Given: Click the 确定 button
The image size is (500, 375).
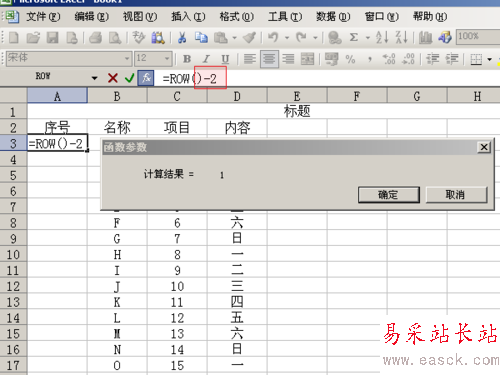Looking at the screenshot, I should (389, 195).
